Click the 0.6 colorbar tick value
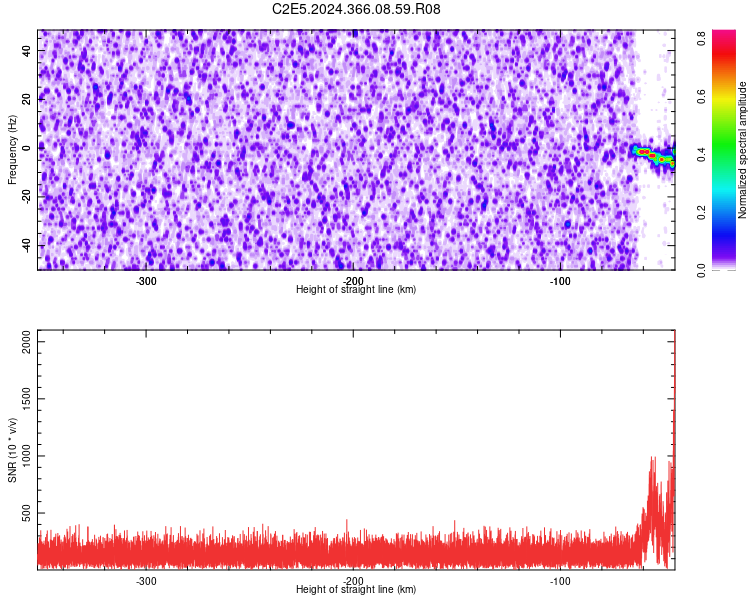The image size is (750, 600). 702,96
